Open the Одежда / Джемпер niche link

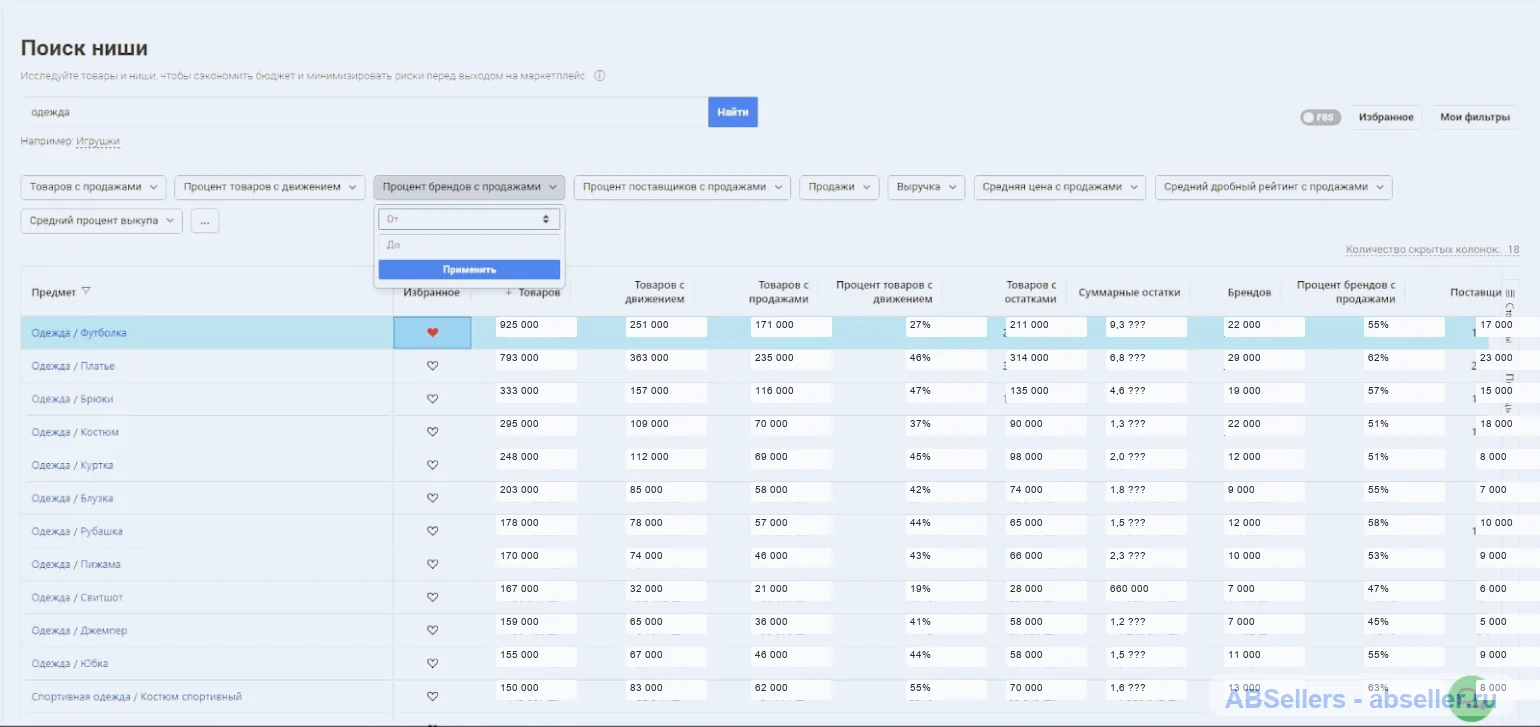coord(79,630)
